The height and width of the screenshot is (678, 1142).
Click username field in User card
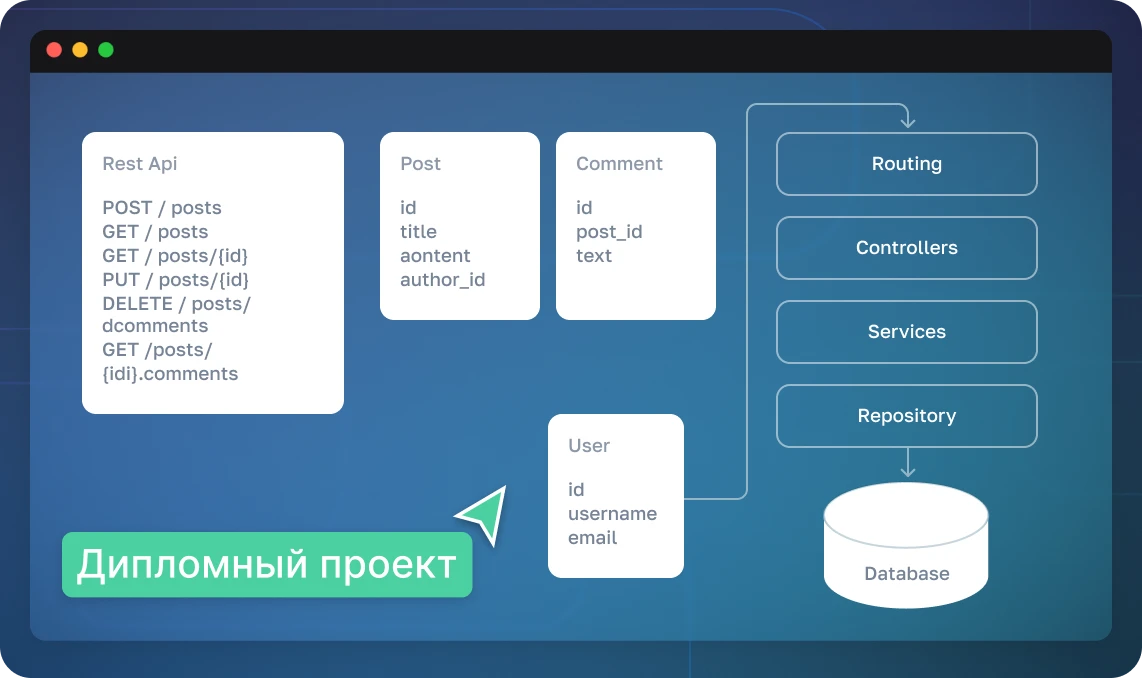(x=612, y=514)
